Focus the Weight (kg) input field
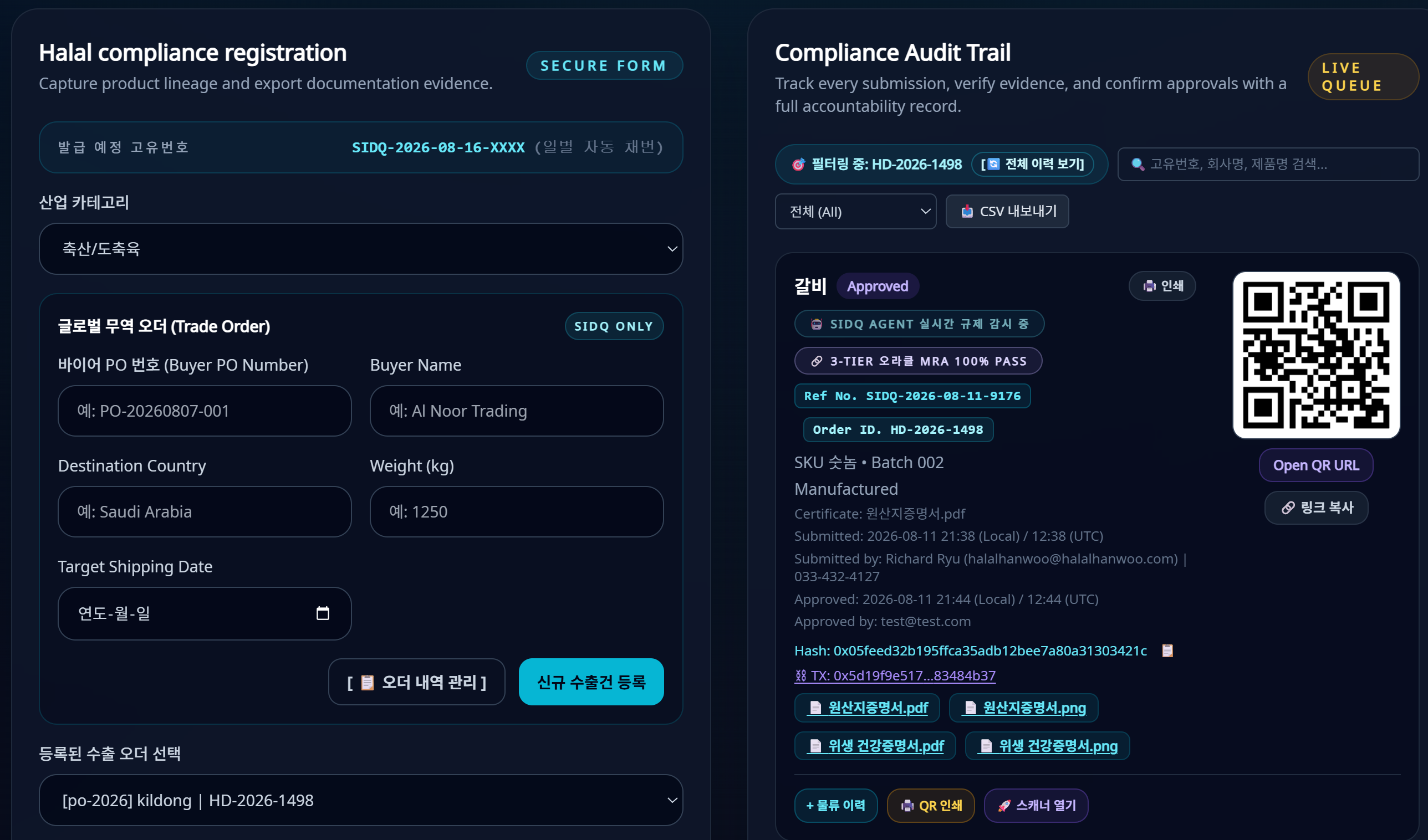Viewport: 1428px width, 840px height. [x=516, y=511]
